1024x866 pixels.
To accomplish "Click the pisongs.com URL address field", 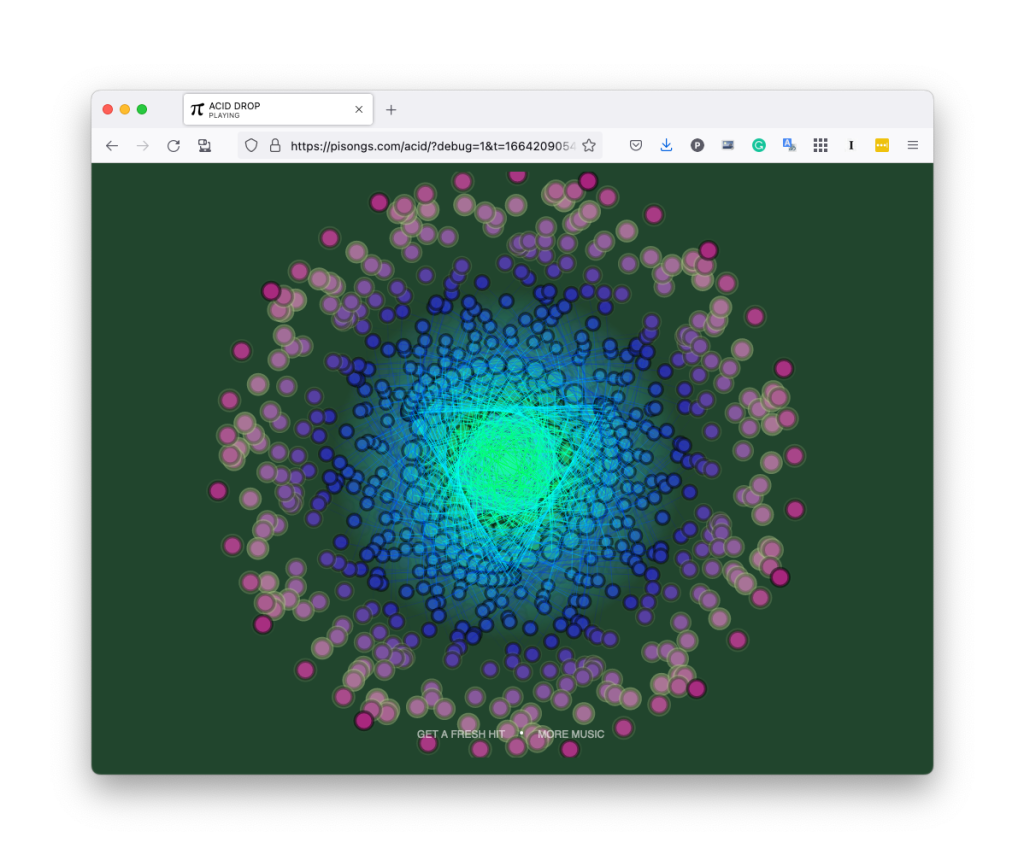I will (430, 146).
